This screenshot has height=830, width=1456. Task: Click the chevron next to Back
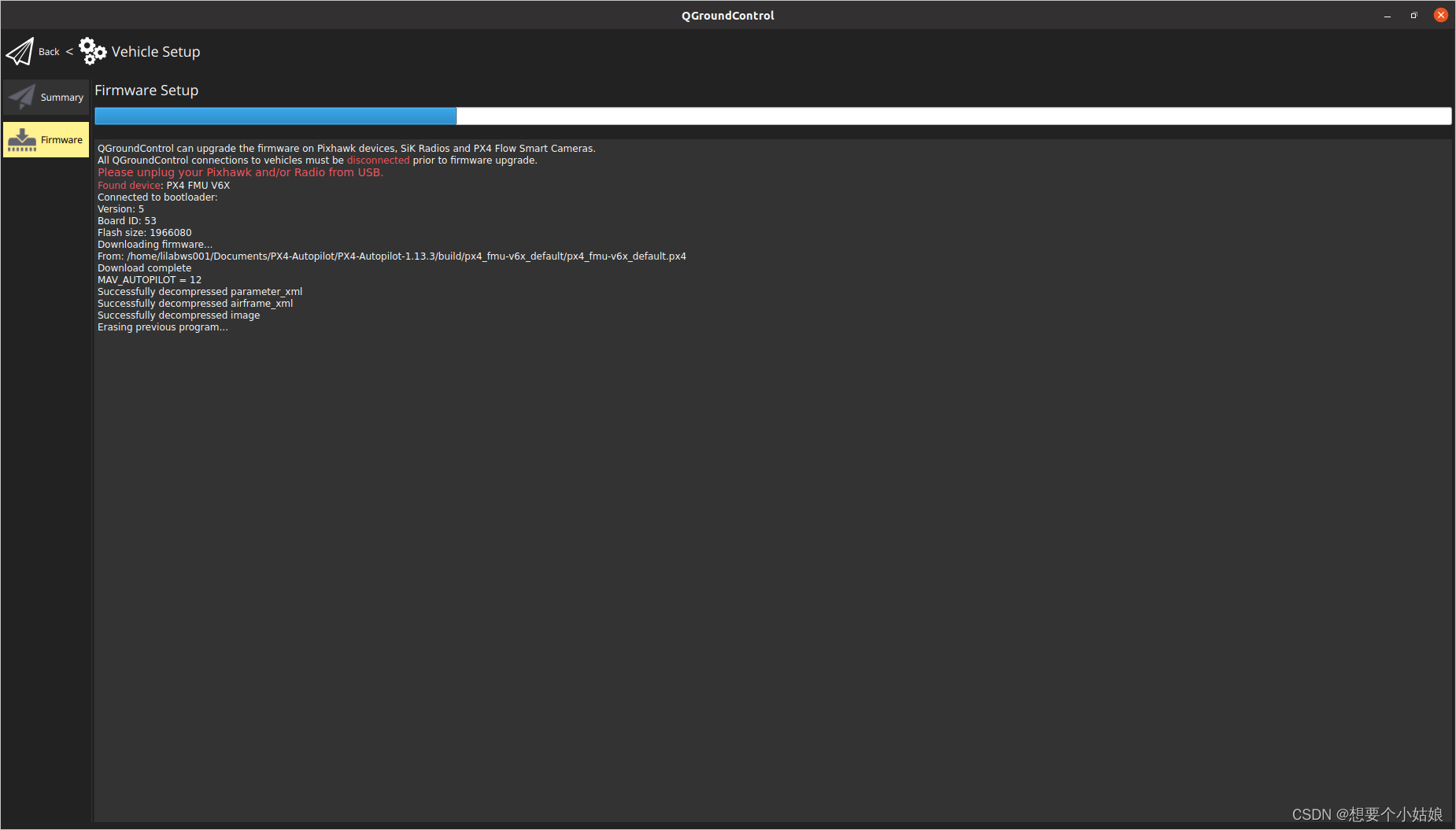coord(68,51)
